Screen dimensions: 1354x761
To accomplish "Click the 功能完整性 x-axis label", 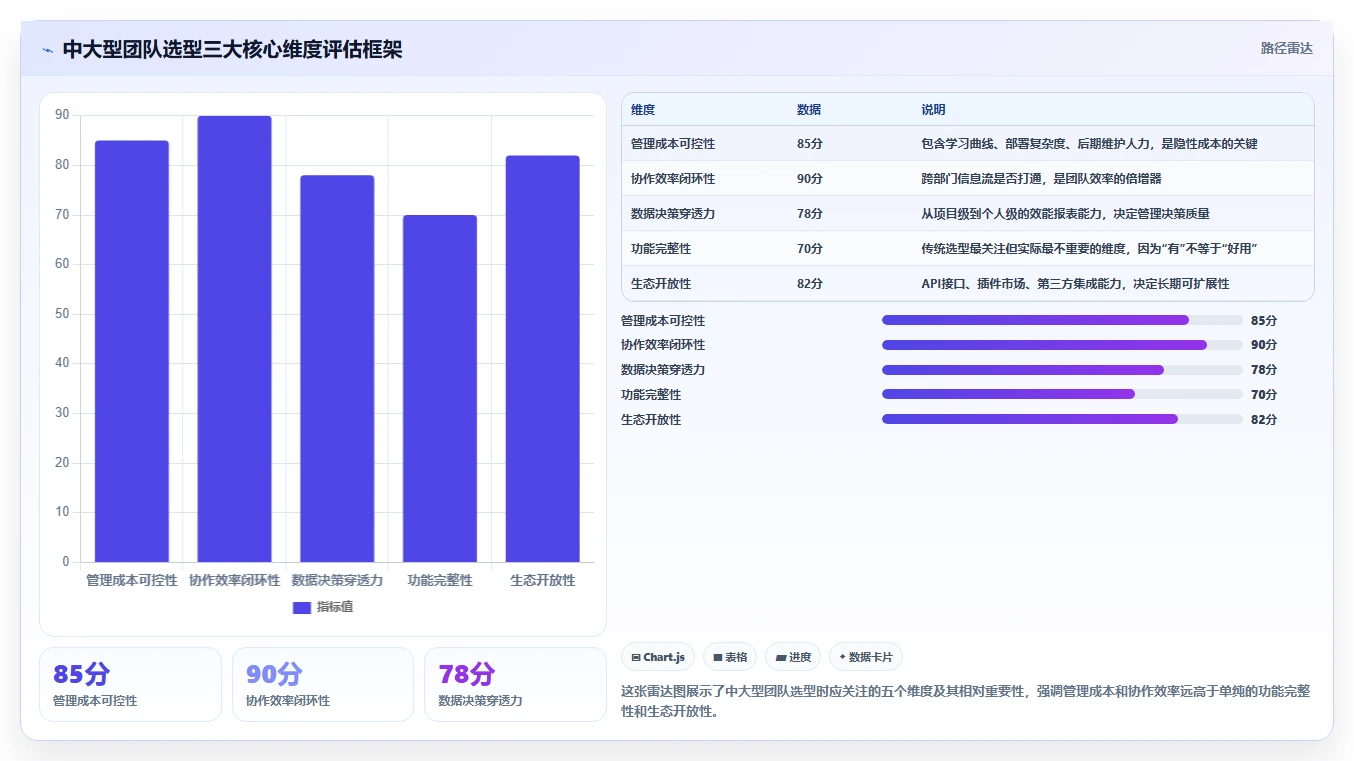I will (x=440, y=580).
